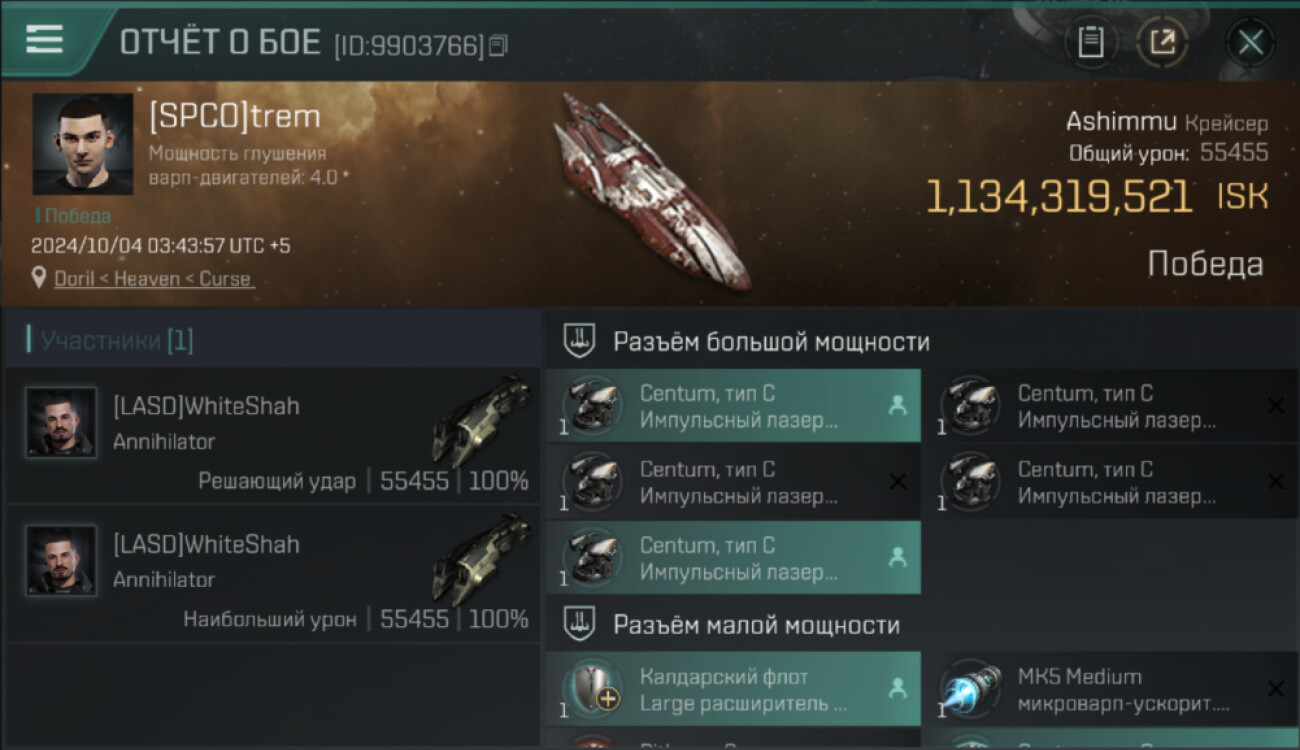
Task: Select the Калдарский флот Large расширитель module
Action: 734,689
